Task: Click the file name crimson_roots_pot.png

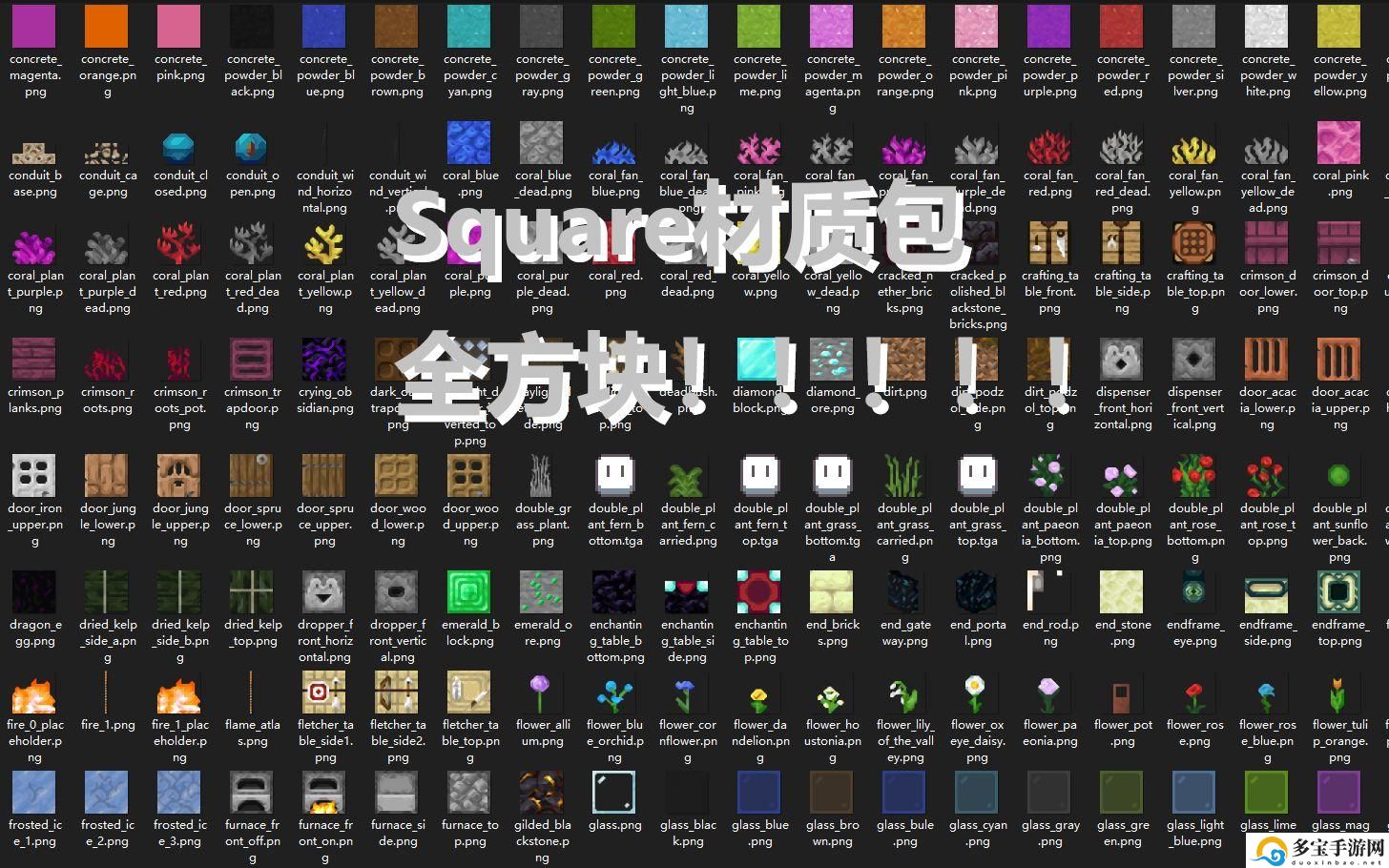Action: pos(179,408)
